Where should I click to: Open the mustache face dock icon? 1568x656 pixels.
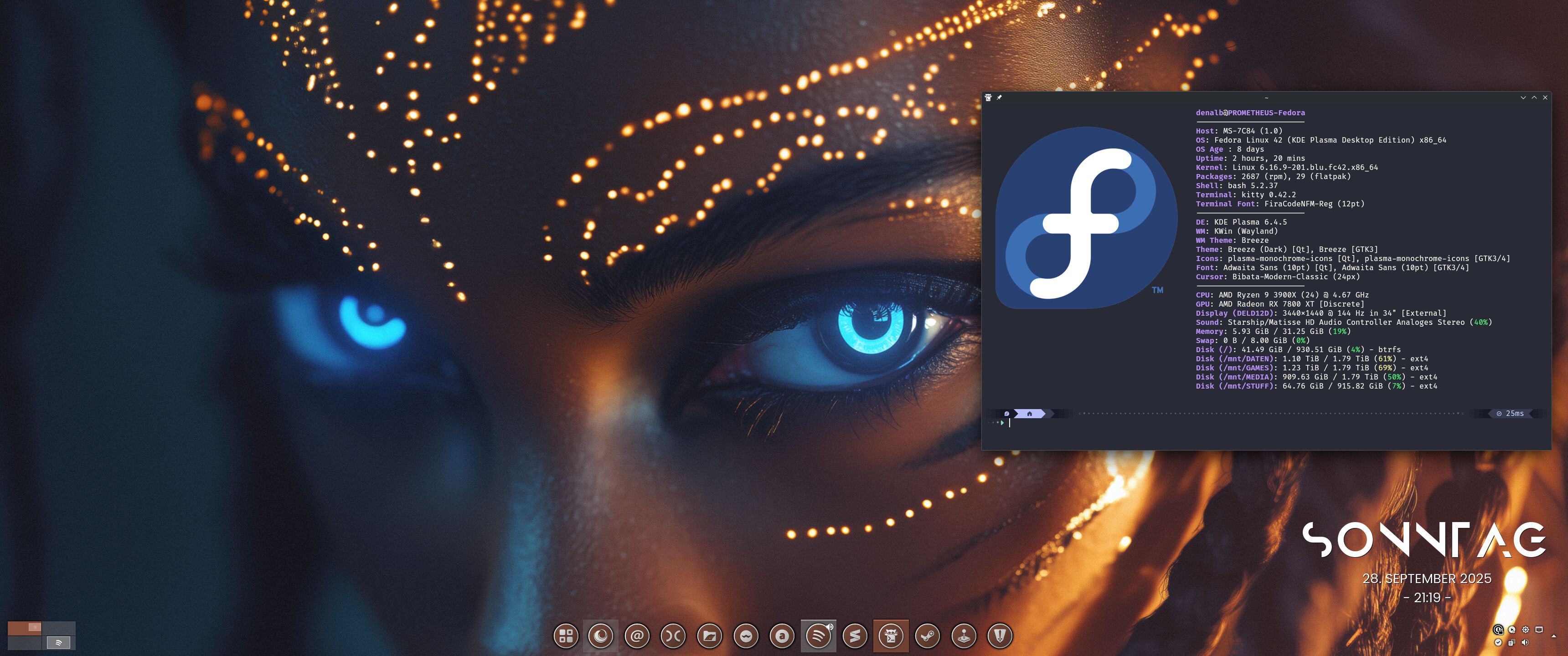coord(746,636)
